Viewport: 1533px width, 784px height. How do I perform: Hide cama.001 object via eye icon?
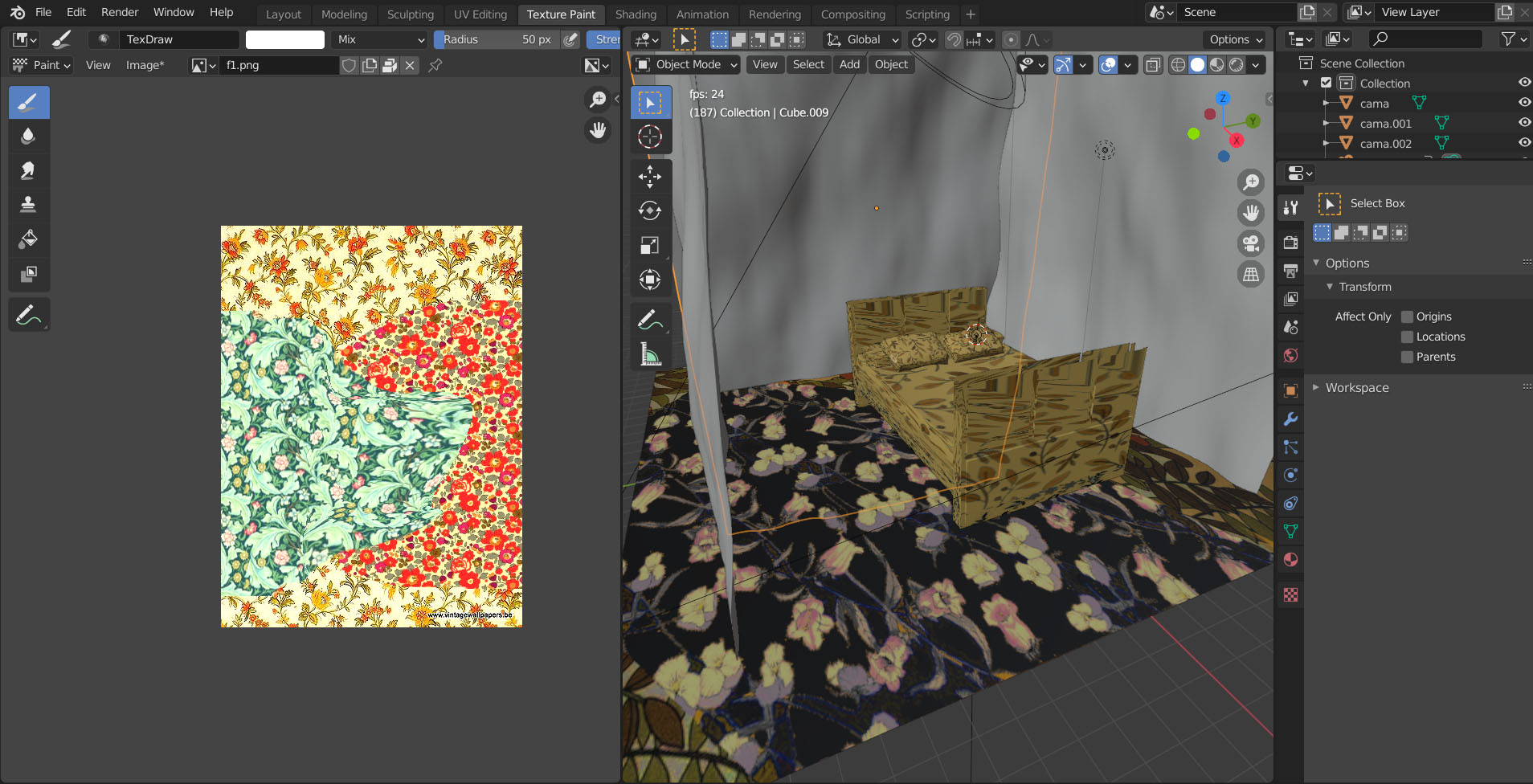click(x=1523, y=123)
